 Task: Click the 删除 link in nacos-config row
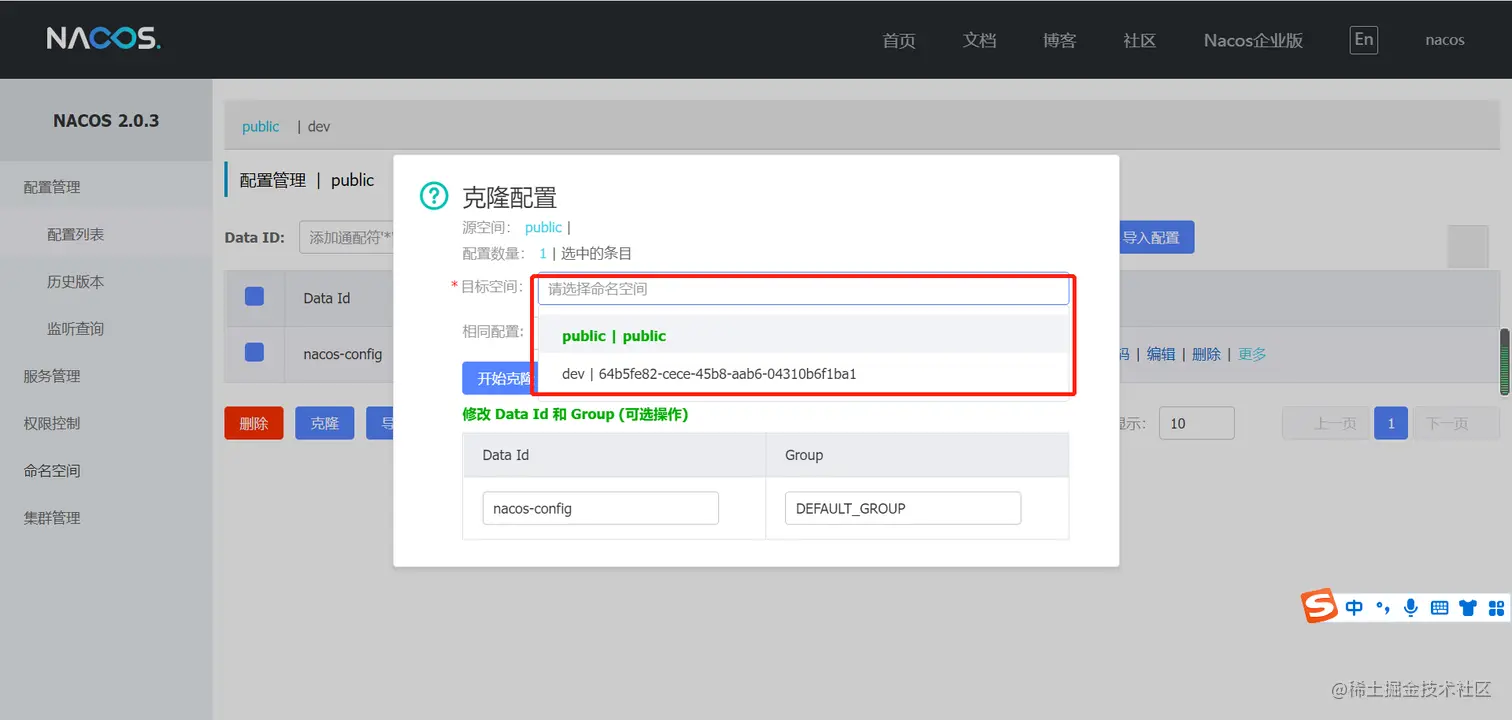(x=1207, y=354)
